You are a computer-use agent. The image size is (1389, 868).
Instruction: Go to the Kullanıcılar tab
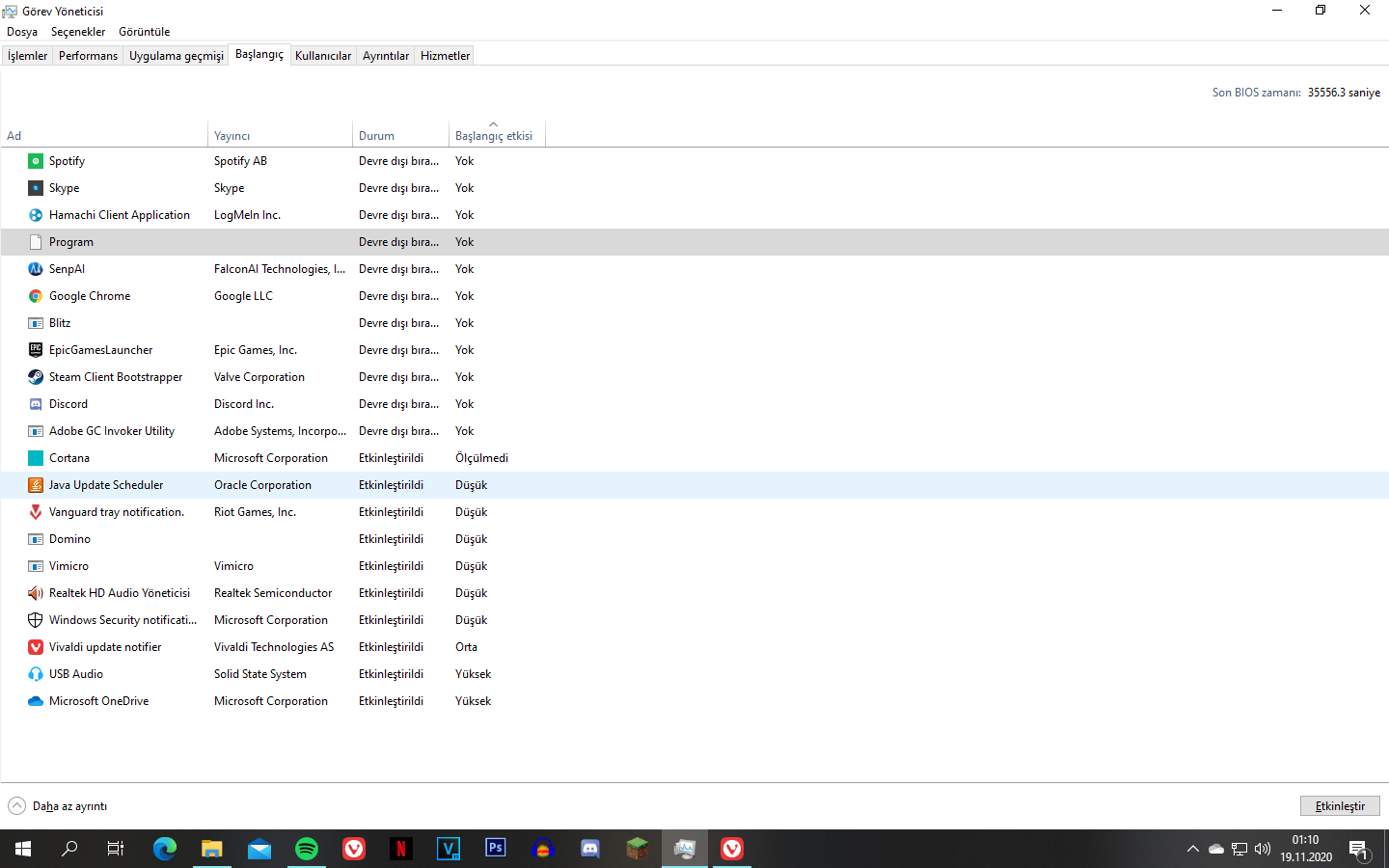(x=323, y=56)
